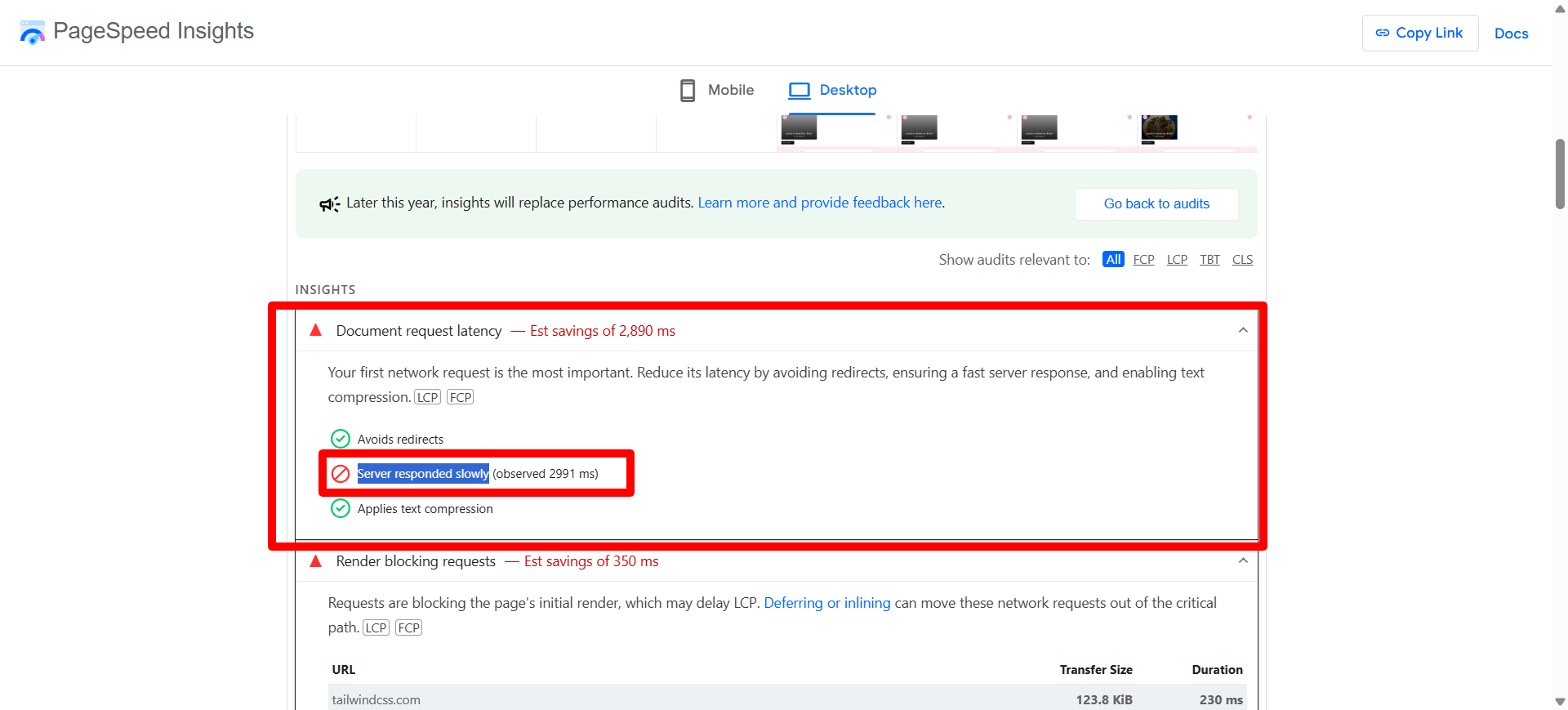The image size is (1568, 710).
Task: Click the red triangle beside Document request latency
Action: pos(316,331)
